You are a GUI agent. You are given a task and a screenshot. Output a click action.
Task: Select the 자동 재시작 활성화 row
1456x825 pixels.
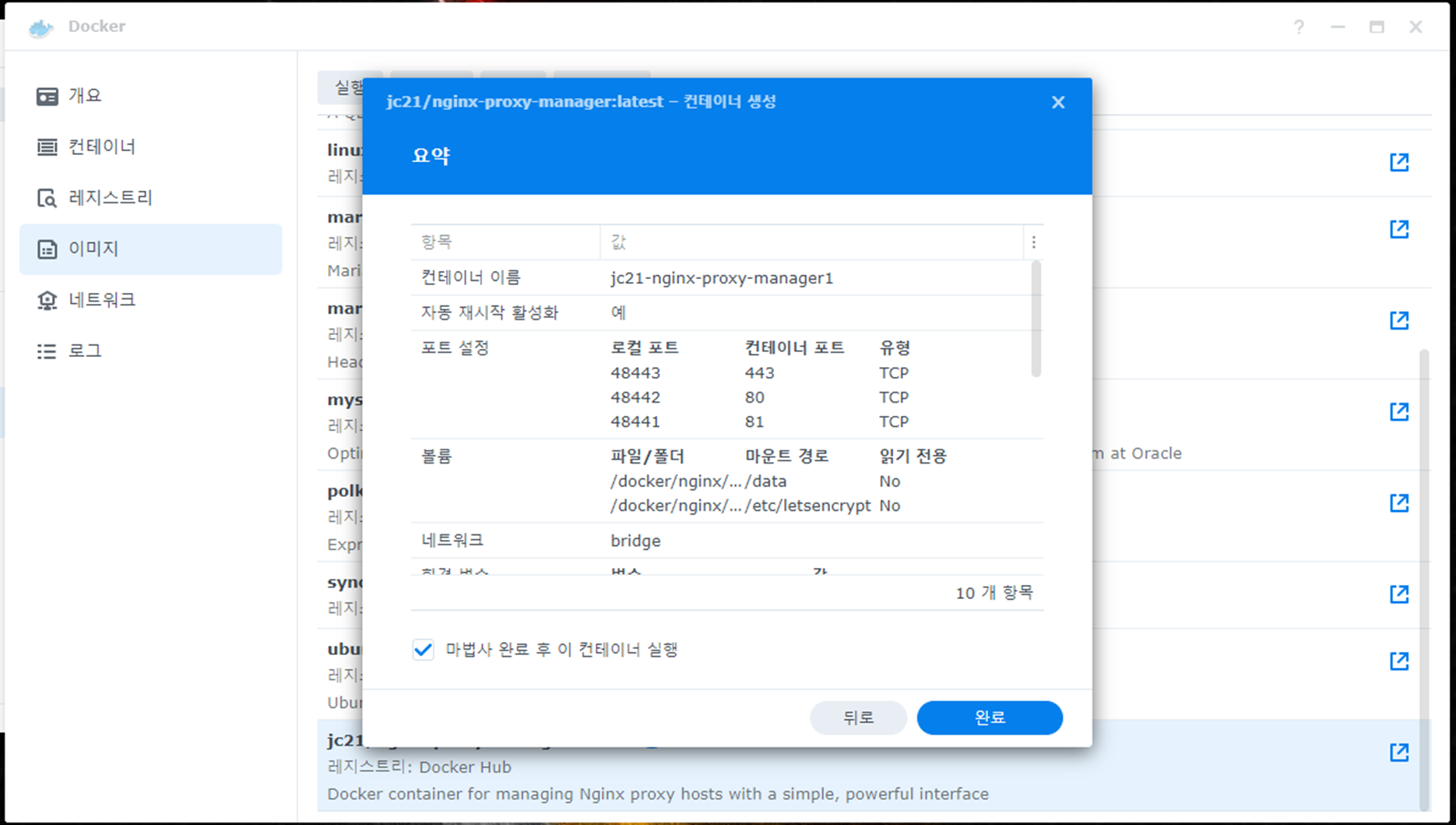click(720, 313)
